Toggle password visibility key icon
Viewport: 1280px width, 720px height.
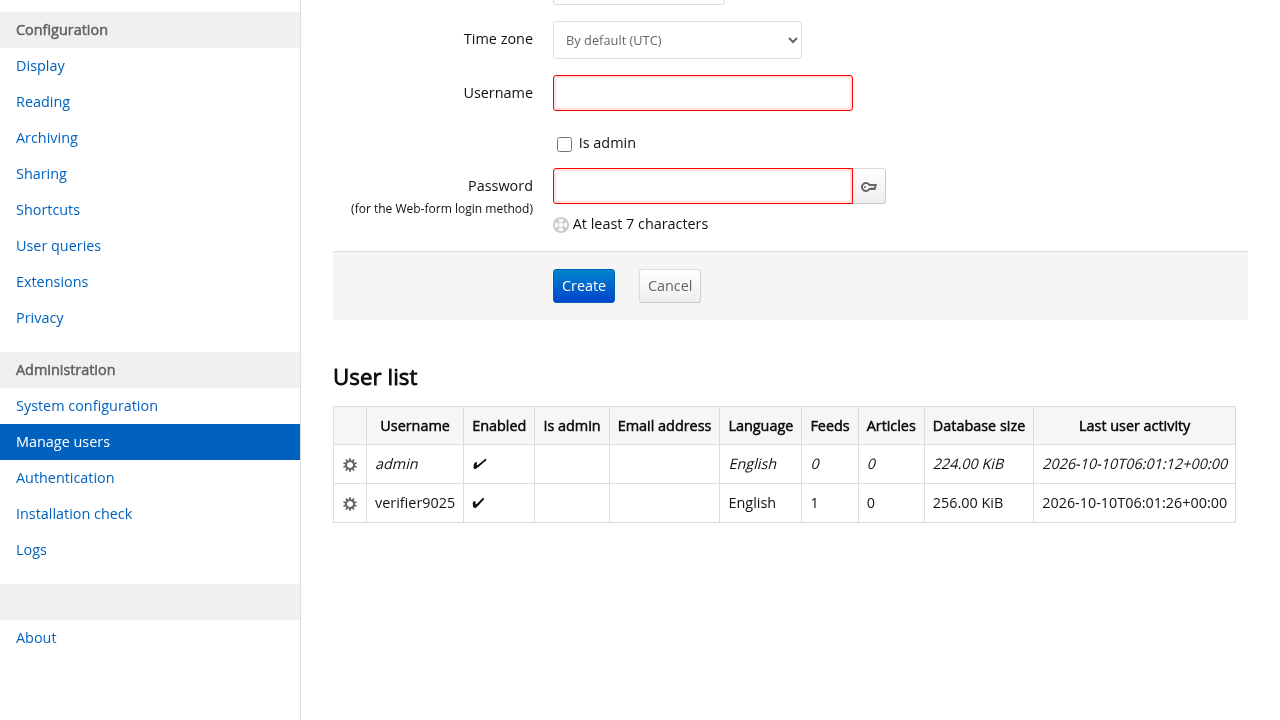[x=869, y=186]
